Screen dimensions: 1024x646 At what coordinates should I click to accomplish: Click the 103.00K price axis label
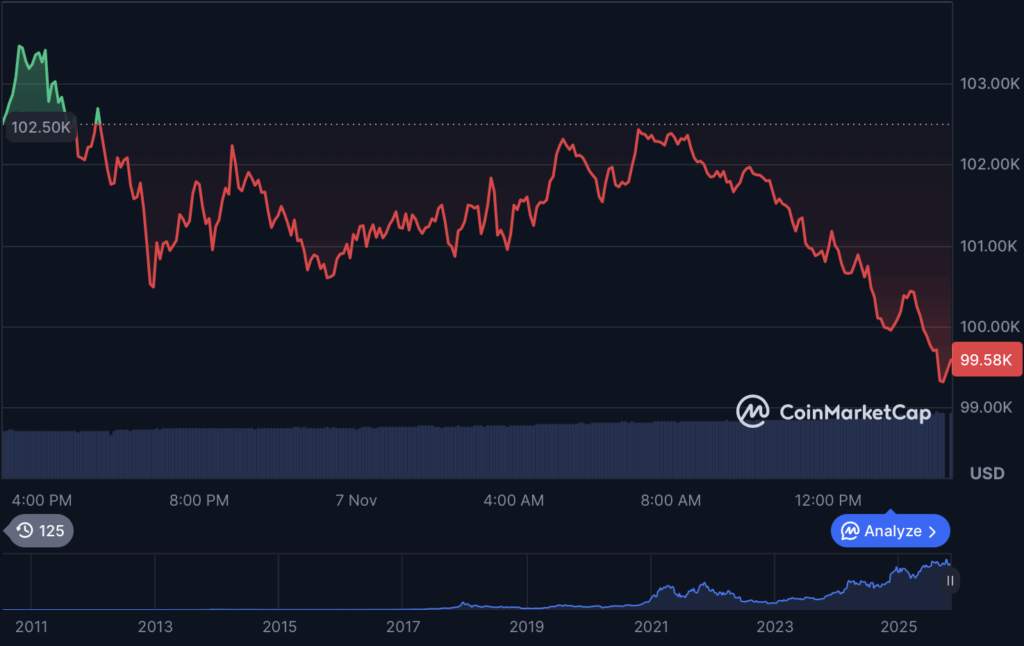(x=988, y=83)
